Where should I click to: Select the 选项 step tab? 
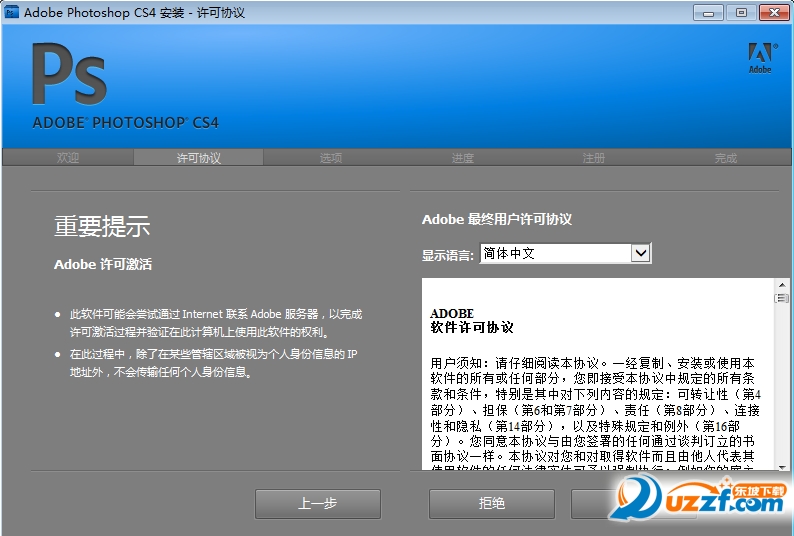[331, 158]
